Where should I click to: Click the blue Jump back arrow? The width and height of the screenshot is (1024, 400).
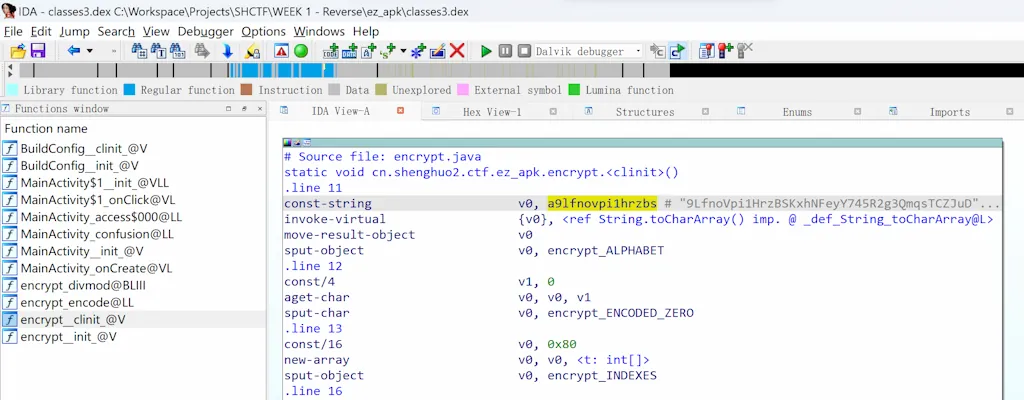75,51
